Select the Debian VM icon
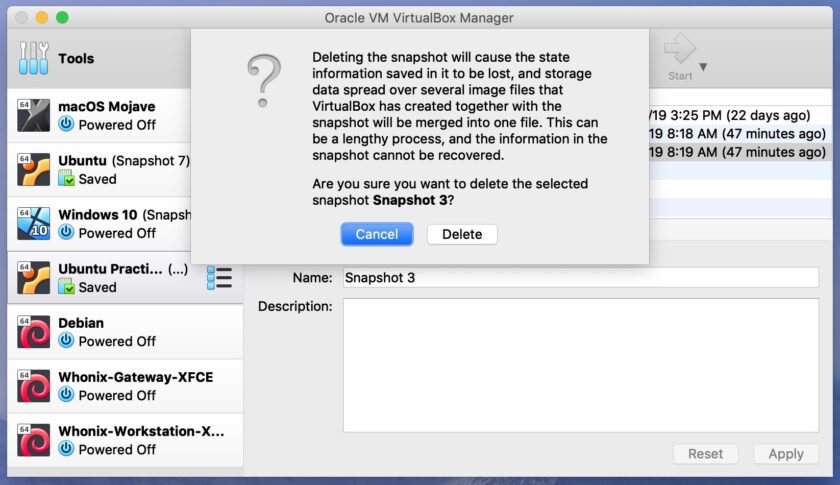The width and height of the screenshot is (840, 485). tap(33, 332)
